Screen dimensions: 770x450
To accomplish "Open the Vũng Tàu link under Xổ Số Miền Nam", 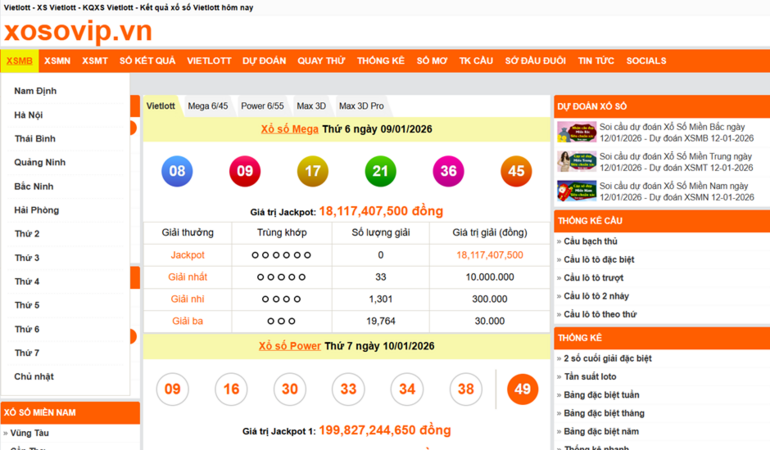I will pyautogui.click(x=30, y=433).
